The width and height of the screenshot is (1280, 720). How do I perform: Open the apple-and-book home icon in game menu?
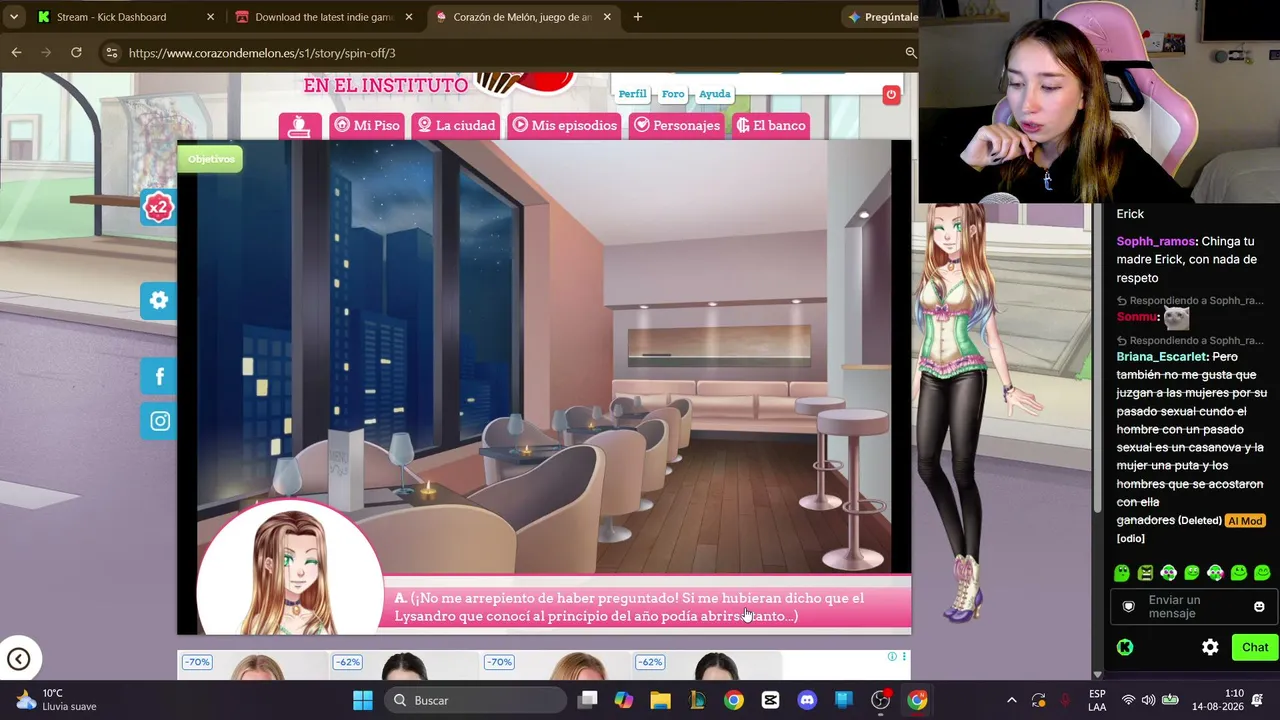click(x=299, y=125)
